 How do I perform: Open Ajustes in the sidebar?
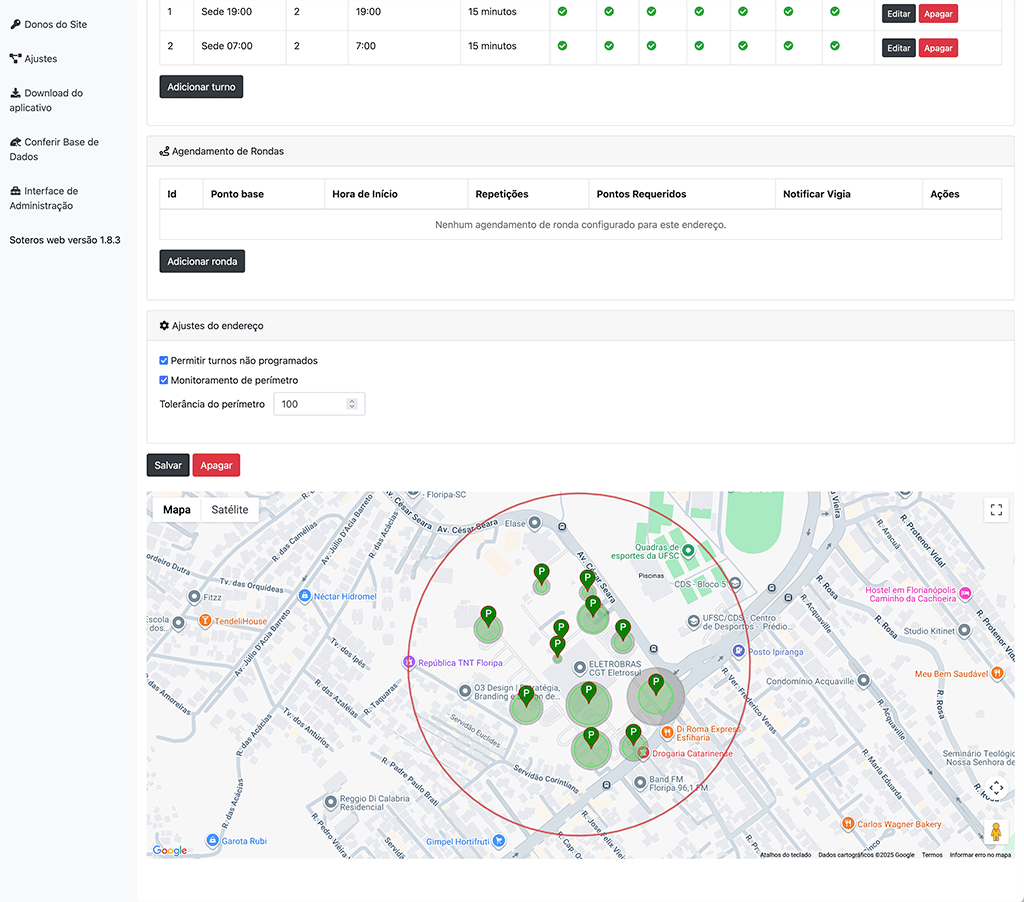click(40, 59)
